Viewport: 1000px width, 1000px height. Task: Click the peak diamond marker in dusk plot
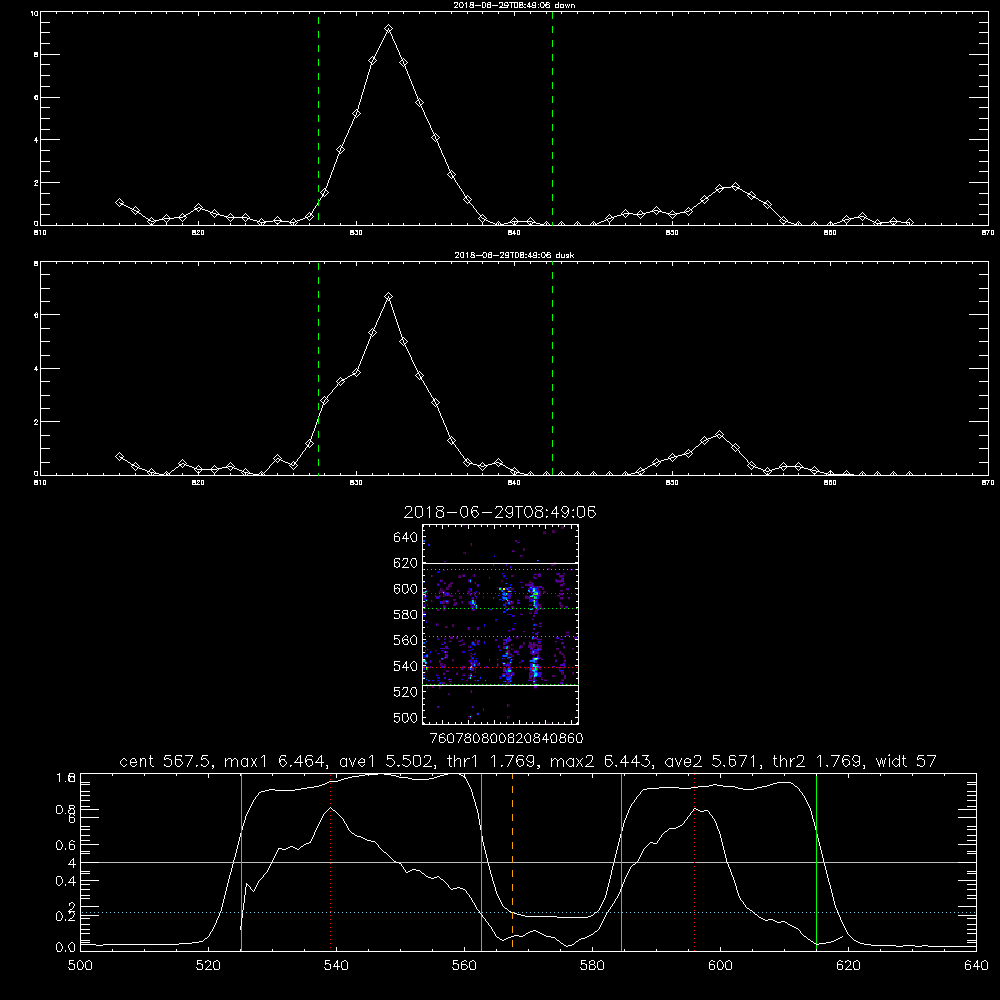tap(388, 297)
